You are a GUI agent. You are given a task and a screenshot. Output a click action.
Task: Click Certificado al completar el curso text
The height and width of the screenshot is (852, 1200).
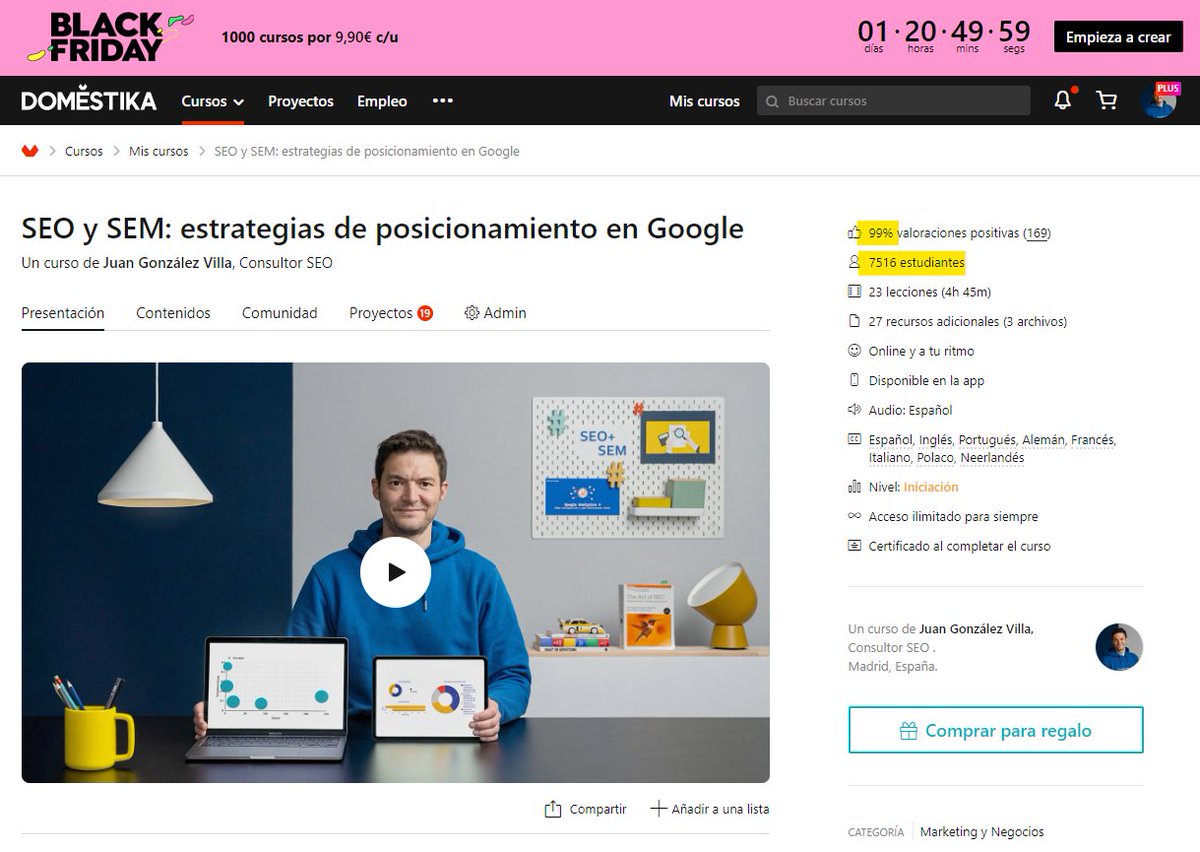960,546
